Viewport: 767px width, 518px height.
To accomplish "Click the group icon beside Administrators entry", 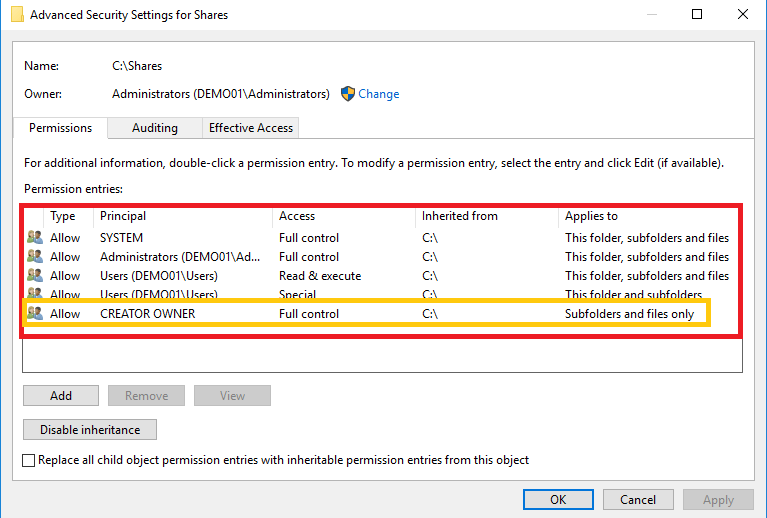I will [35, 256].
